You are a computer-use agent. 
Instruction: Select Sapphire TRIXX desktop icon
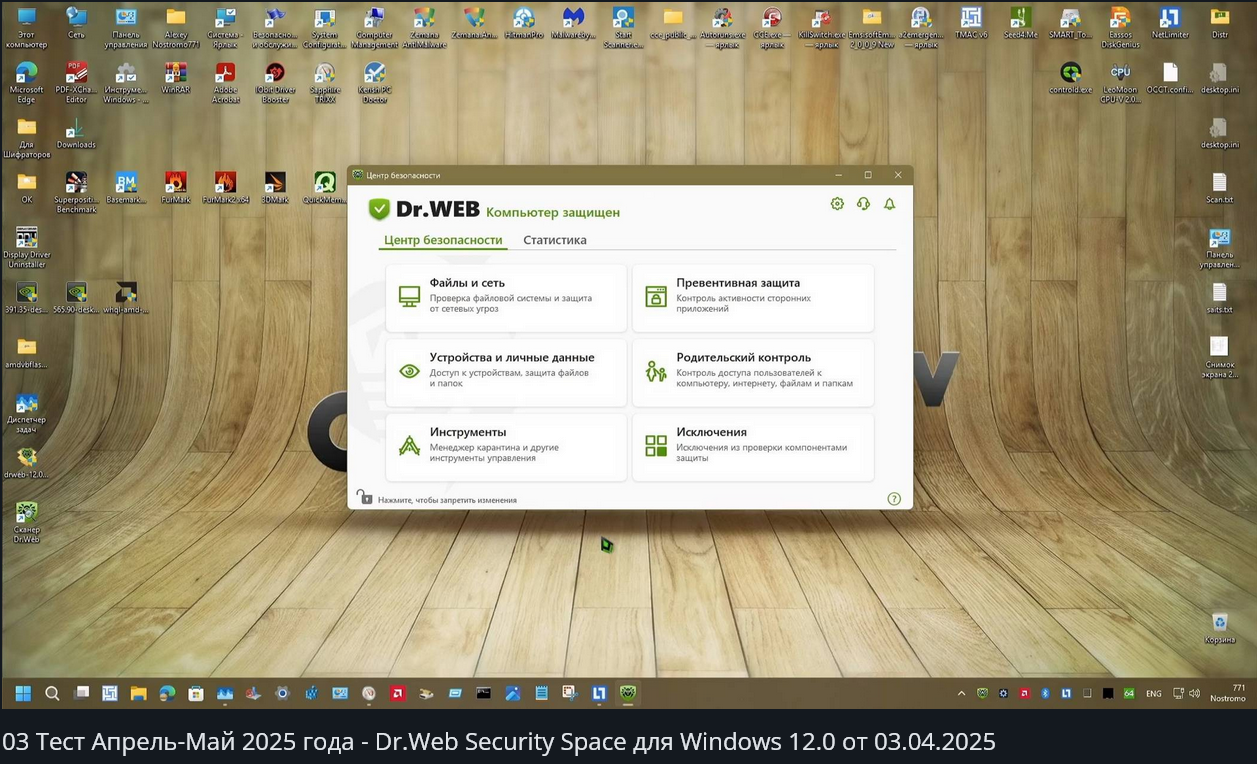[325, 83]
